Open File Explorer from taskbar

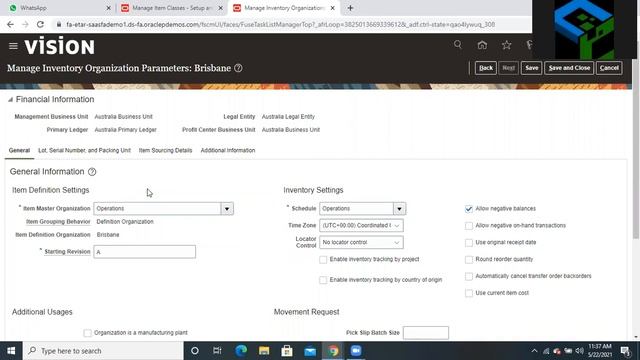[x=264, y=351]
